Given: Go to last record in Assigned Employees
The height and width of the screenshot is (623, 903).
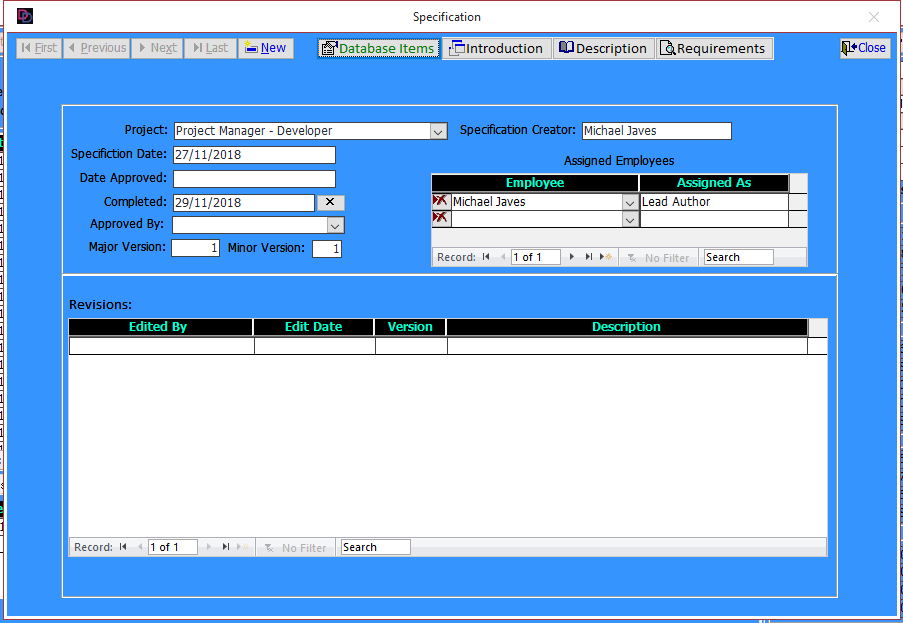Looking at the screenshot, I should pyautogui.click(x=588, y=257).
